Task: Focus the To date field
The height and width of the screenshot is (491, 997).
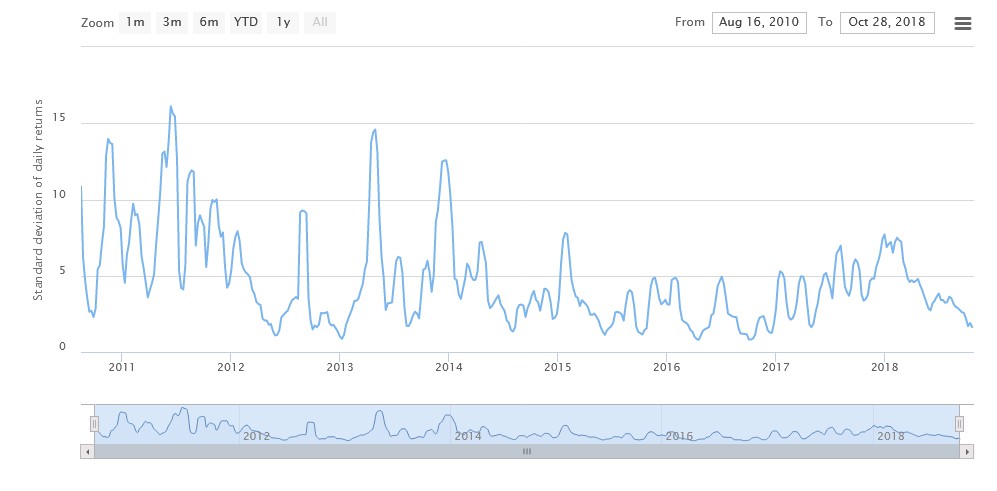Action: (888, 22)
